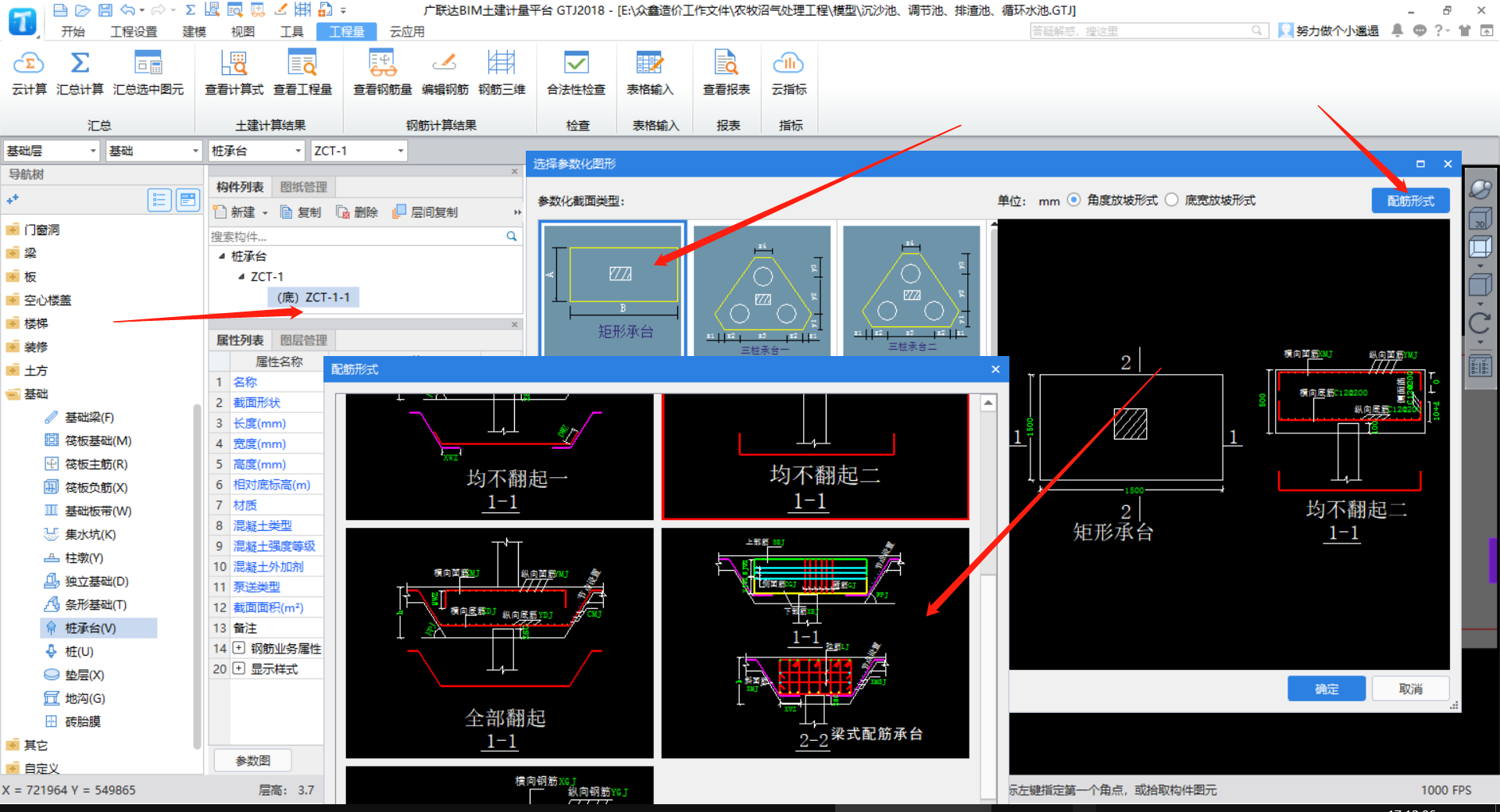This screenshot has height=812, width=1500.
Task: Select 梁式配筋承台 reinforcement thumbnail
Action: (815, 643)
